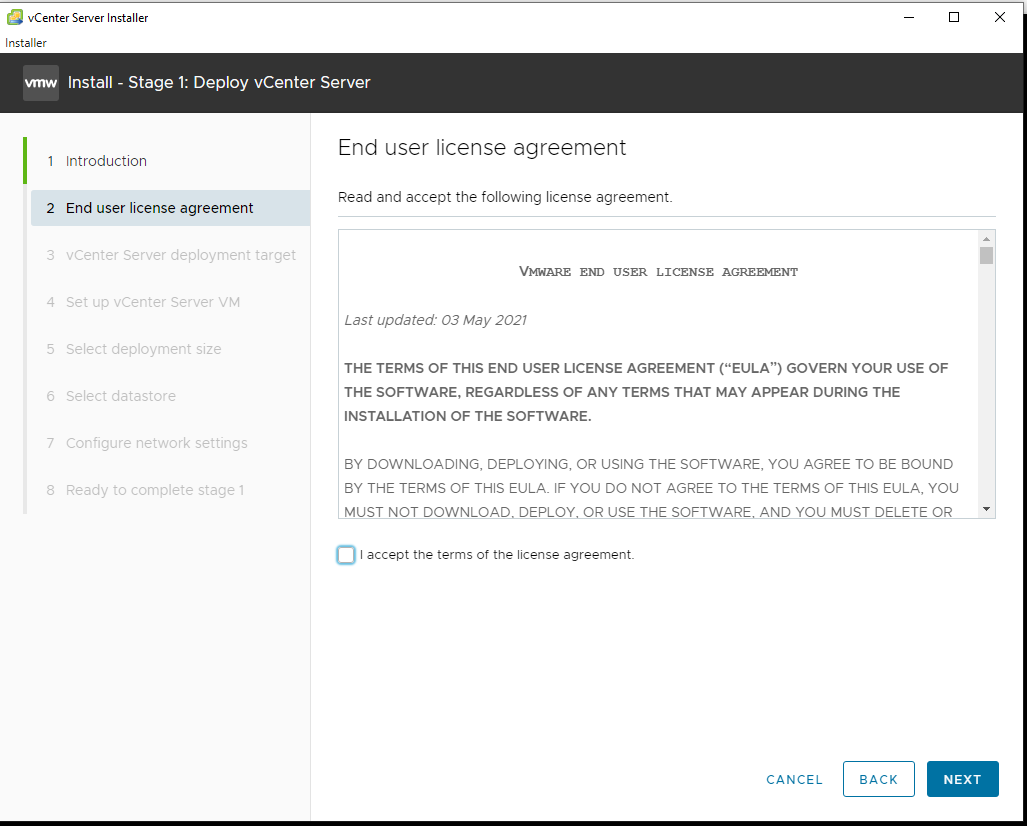Click the vmw logo icon
Image resolution: width=1027 pixels, height=826 pixels.
point(41,83)
